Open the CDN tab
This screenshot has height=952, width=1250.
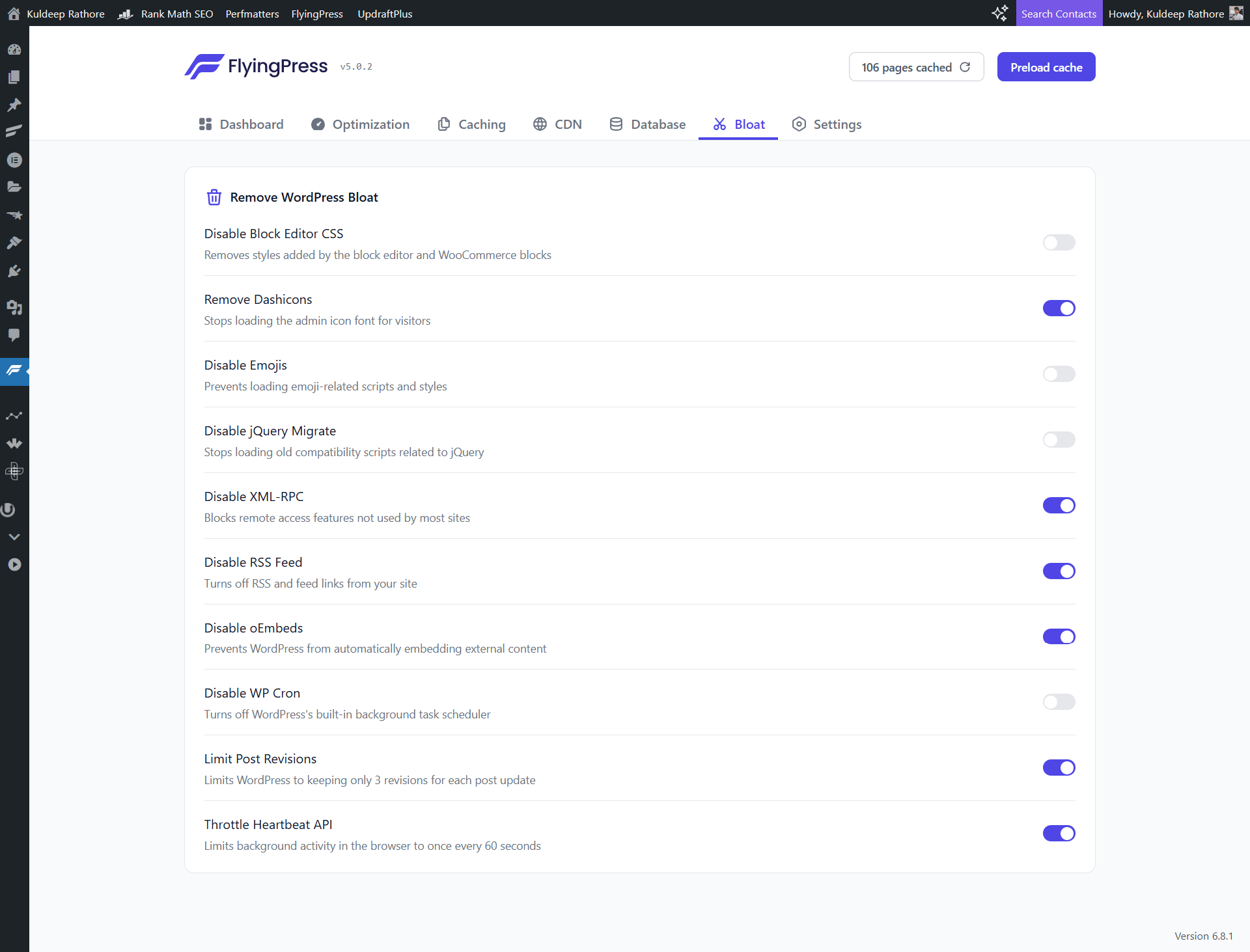(x=557, y=124)
